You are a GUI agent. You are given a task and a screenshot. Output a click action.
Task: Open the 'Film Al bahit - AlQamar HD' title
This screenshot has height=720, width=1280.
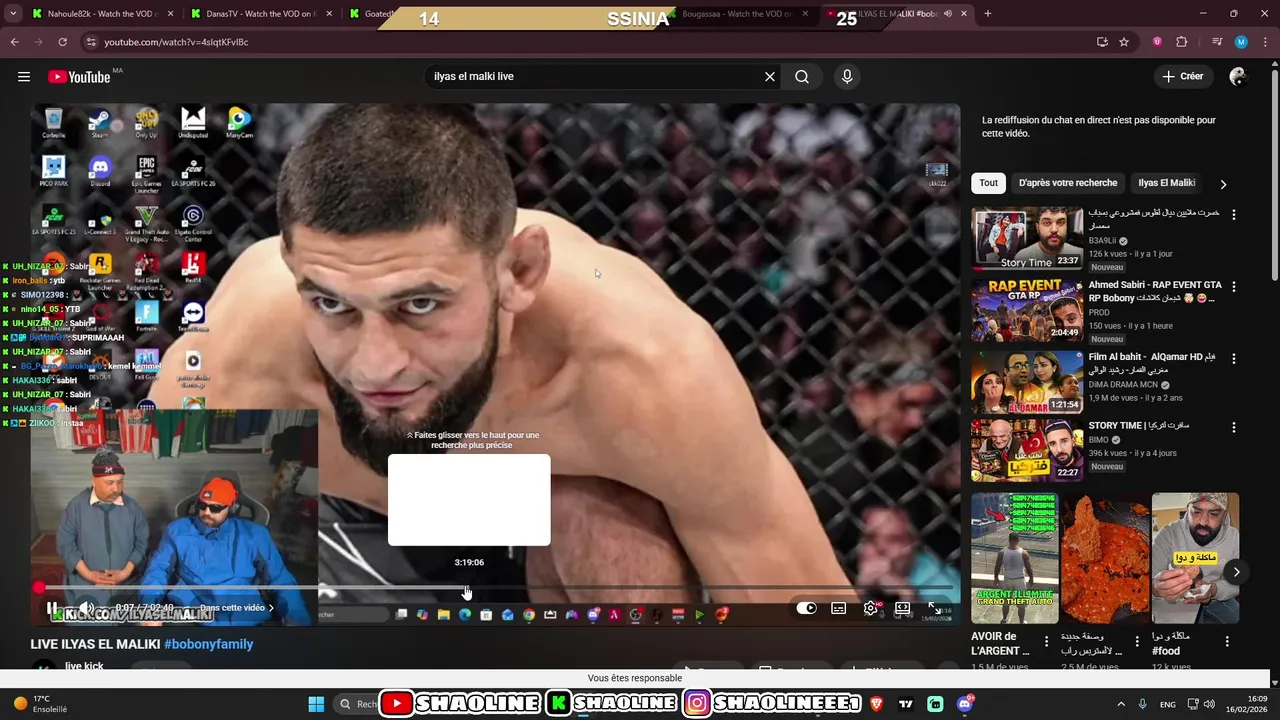click(x=1152, y=363)
